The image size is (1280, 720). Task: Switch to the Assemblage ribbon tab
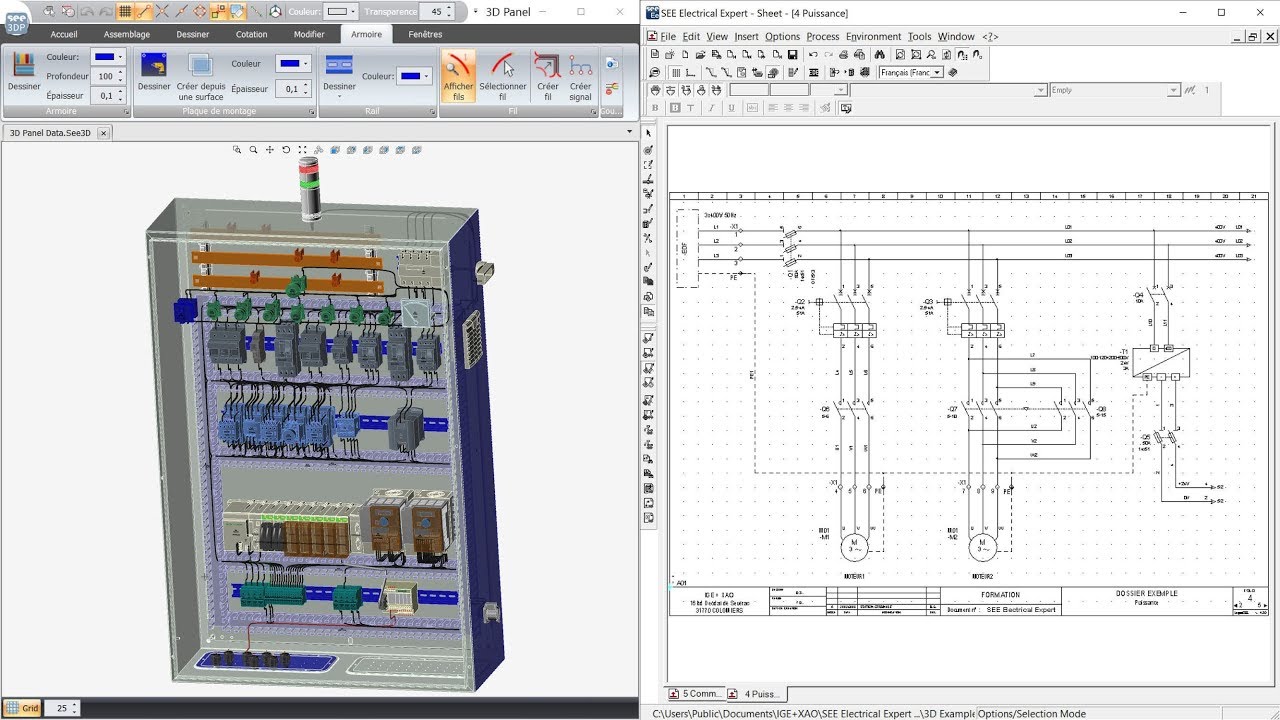[x=126, y=33]
